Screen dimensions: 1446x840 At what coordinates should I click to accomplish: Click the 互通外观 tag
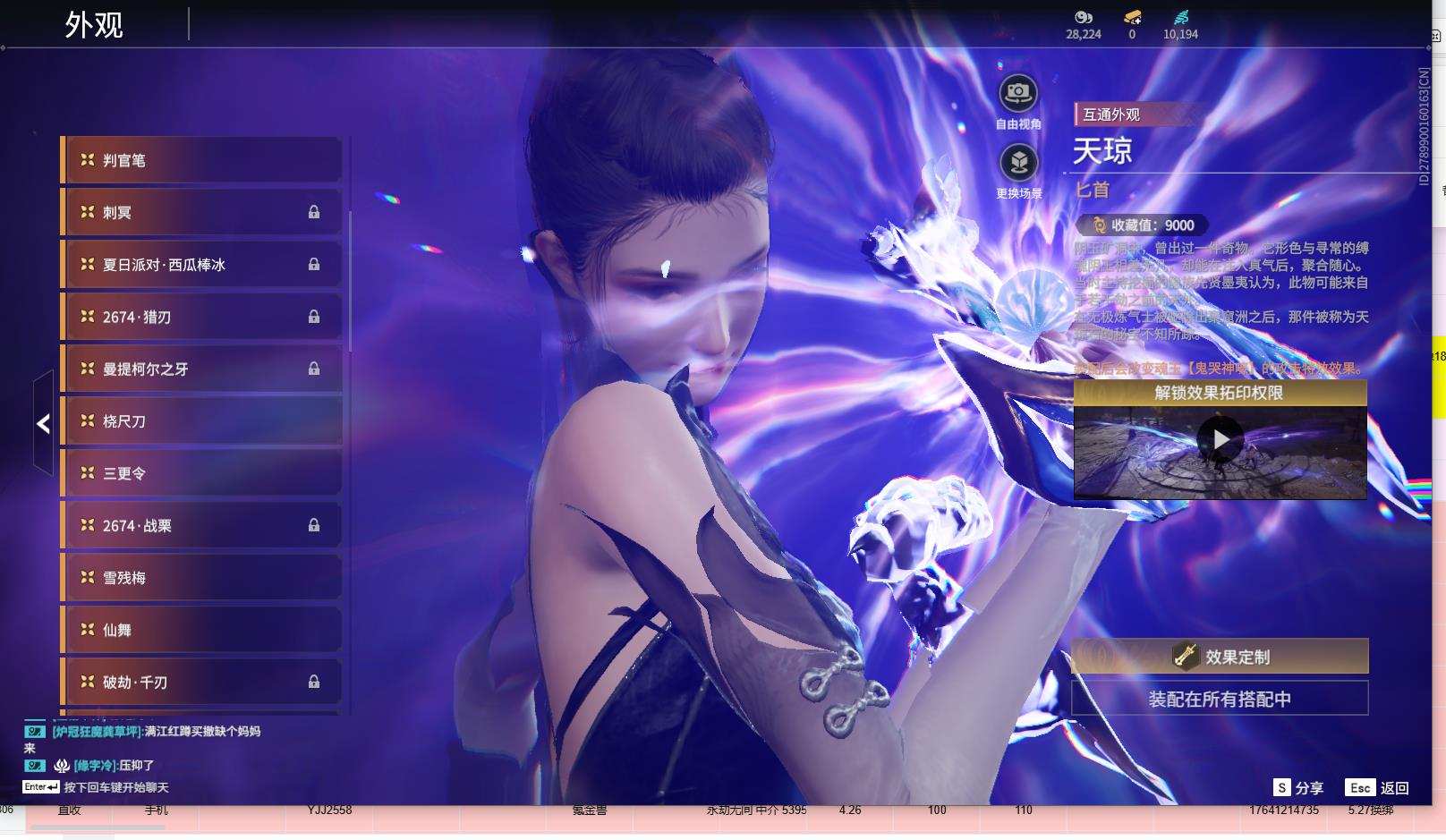pos(1111,115)
